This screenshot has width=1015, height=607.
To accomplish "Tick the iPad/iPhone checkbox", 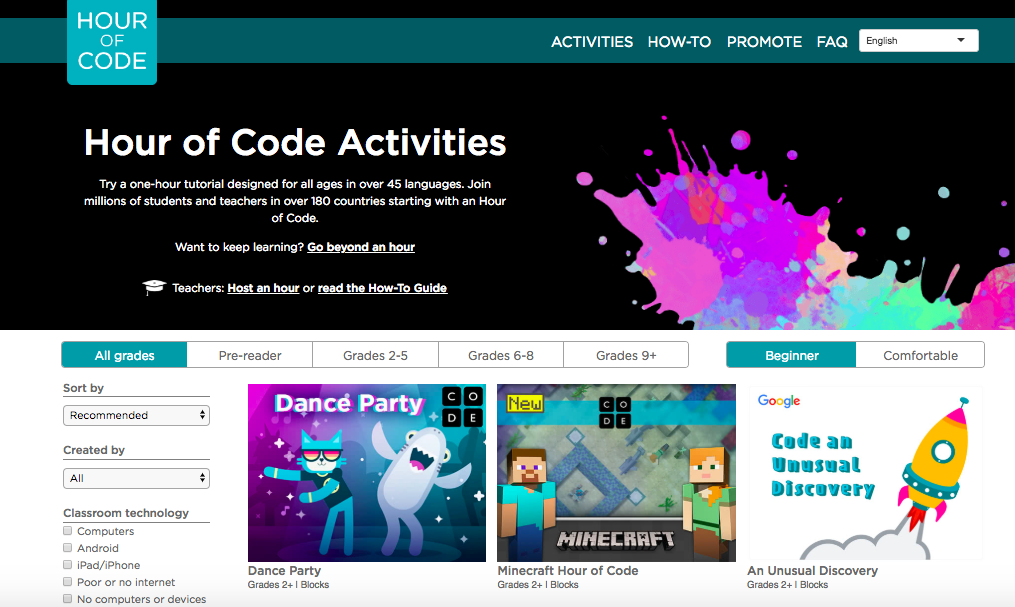I will 68,565.
